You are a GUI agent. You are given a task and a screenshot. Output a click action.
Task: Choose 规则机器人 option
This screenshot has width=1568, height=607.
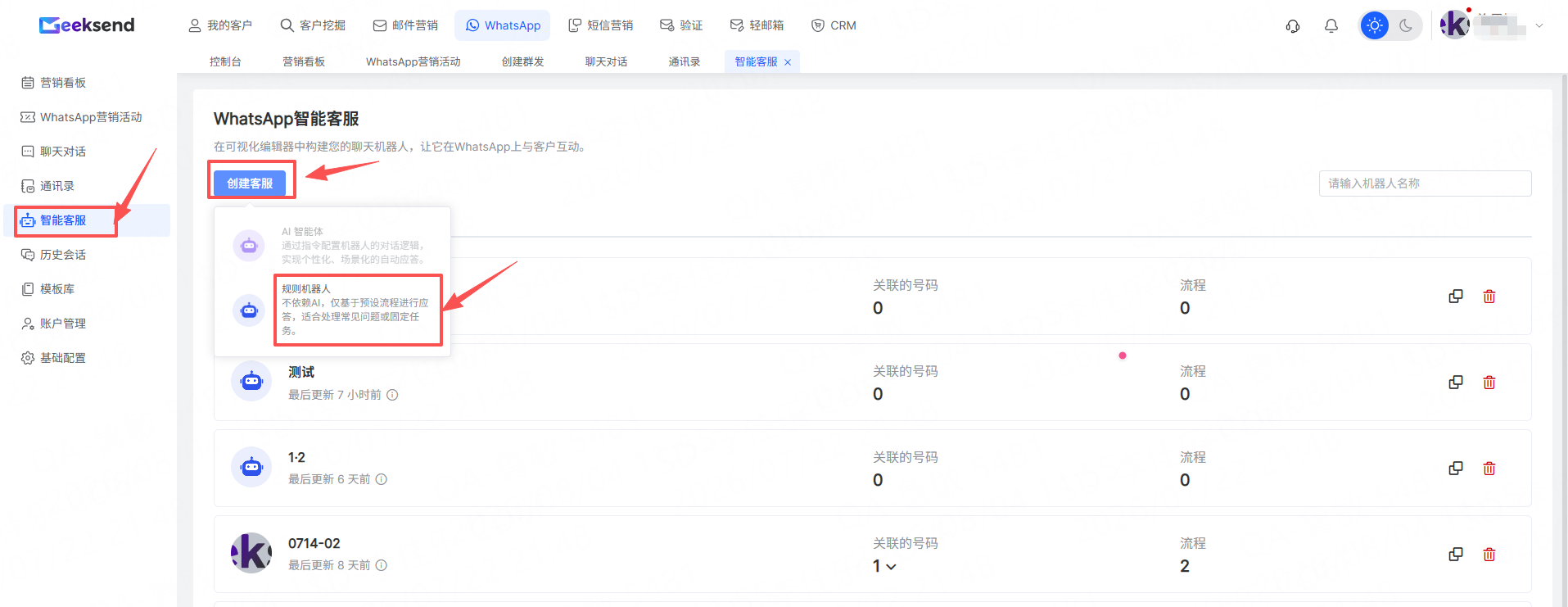click(332, 310)
